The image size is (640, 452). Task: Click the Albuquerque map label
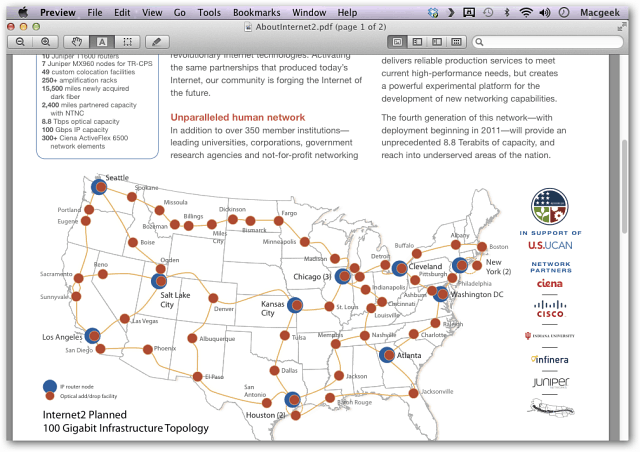217,338
